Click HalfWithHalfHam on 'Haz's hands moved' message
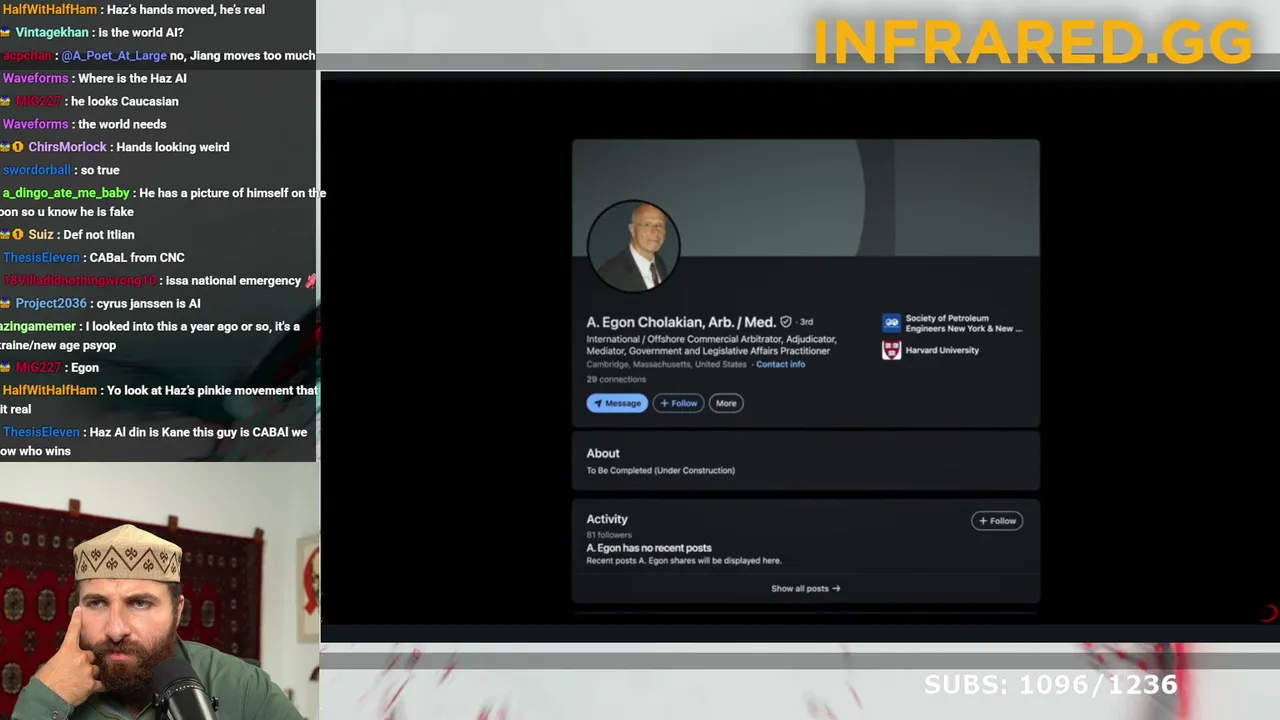The width and height of the screenshot is (1280, 720). pos(50,10)
